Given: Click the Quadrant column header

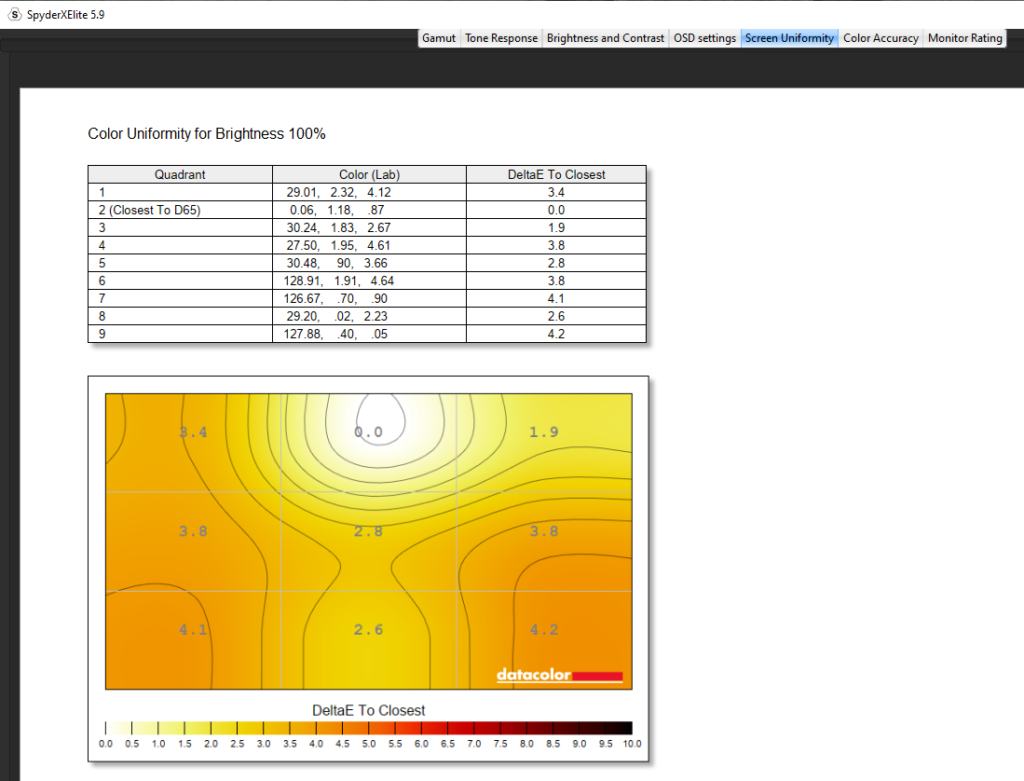Looking at the screenshot, I should (180, 174).
